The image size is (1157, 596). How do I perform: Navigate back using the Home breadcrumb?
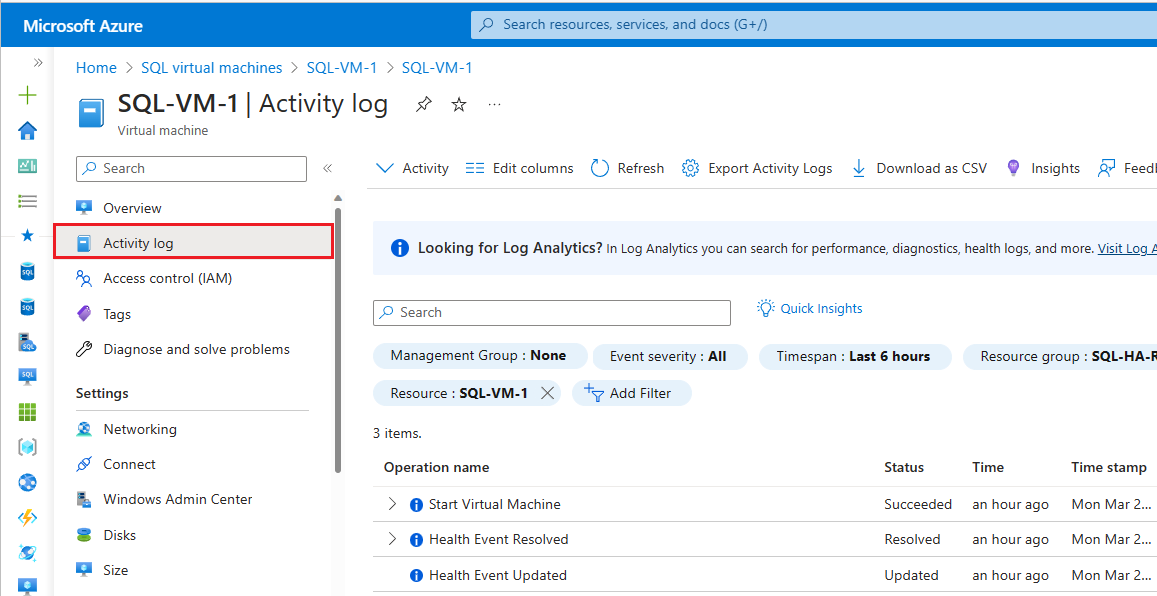click(x=96, y=67)
